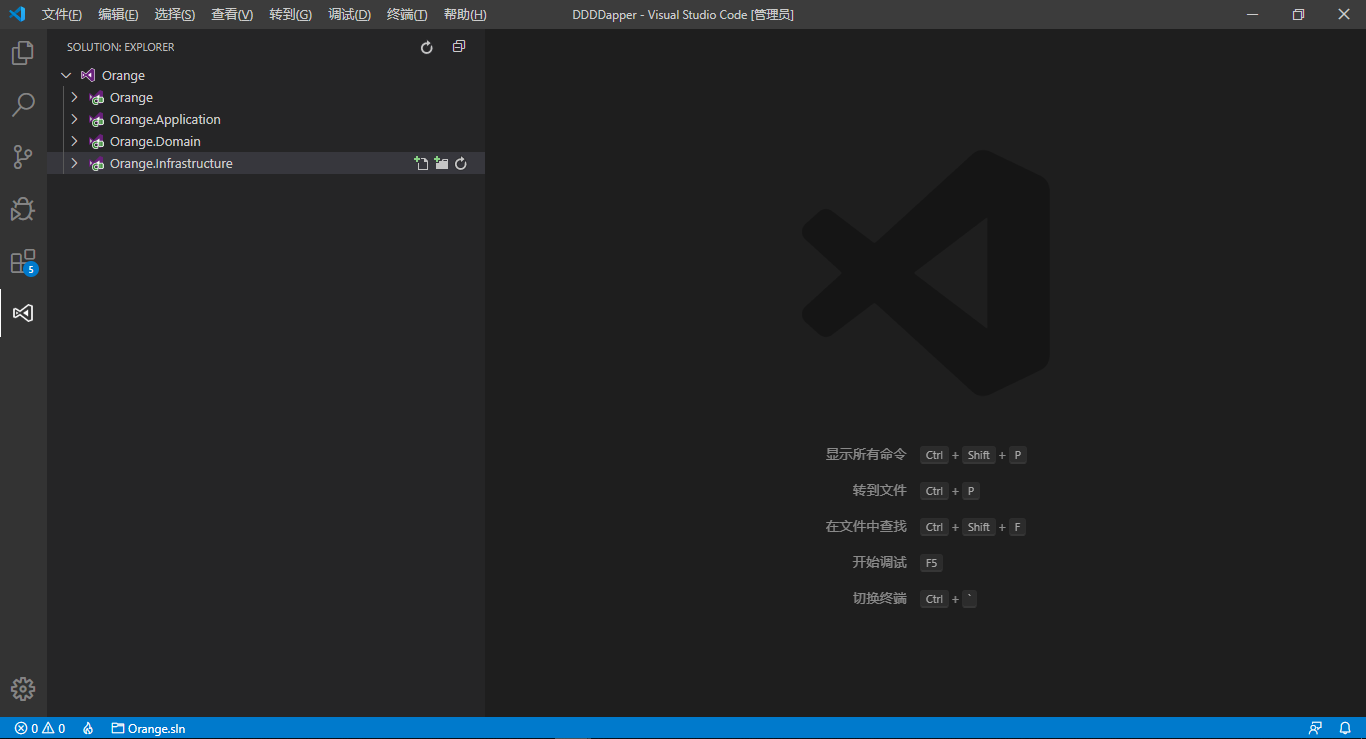Click the flame icon in status bar
Viewport: 1366px width, 739px height.
[x=88, y=728]
